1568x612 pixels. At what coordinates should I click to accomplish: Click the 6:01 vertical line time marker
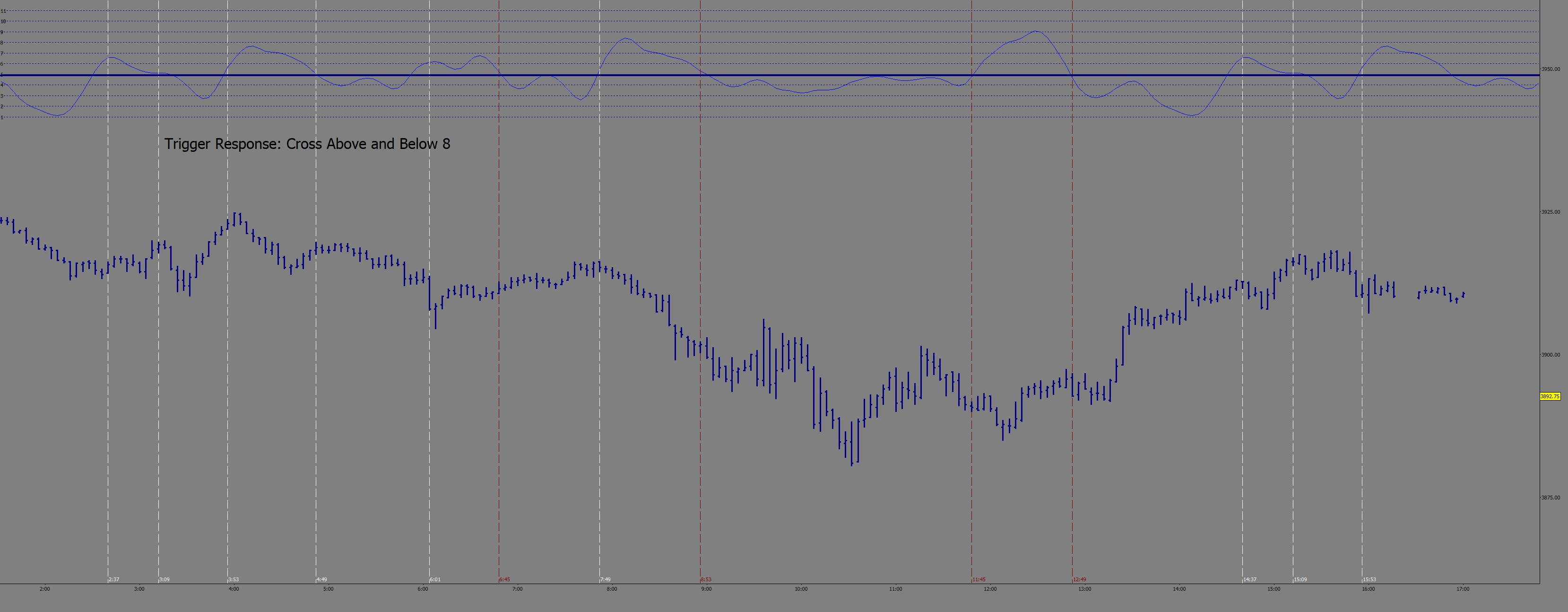click(435, 580)
